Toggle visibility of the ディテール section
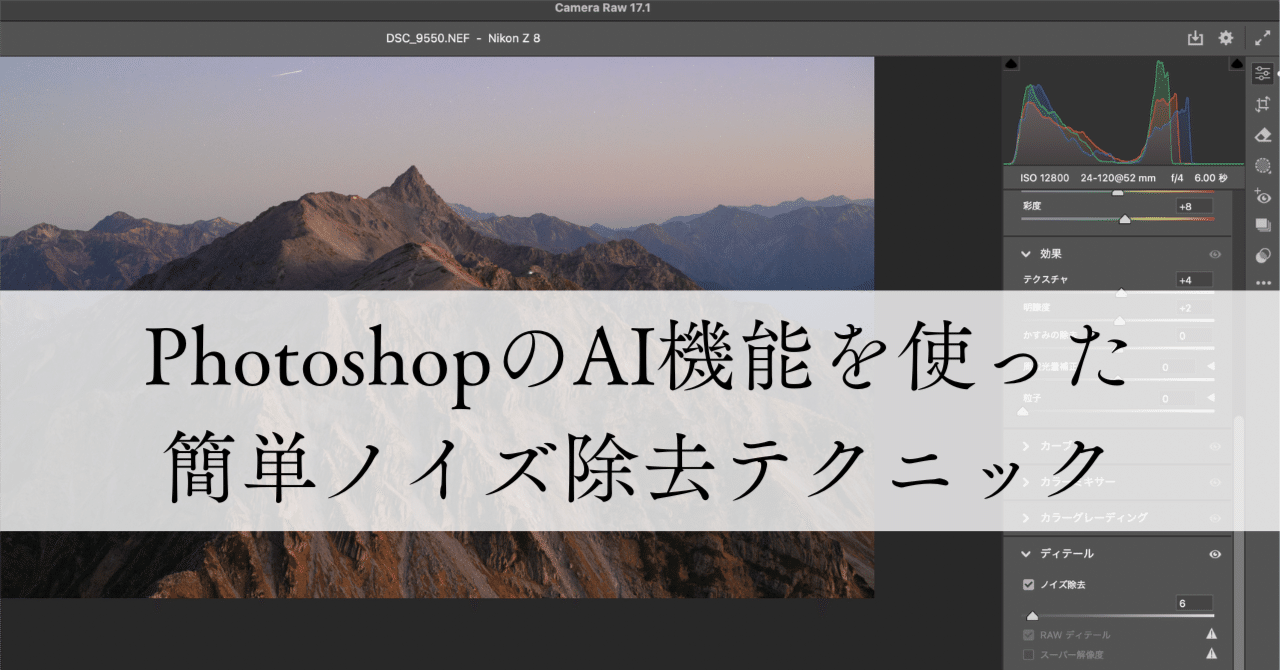The width and height of the screenshot is (1280, 670). 1215,554
